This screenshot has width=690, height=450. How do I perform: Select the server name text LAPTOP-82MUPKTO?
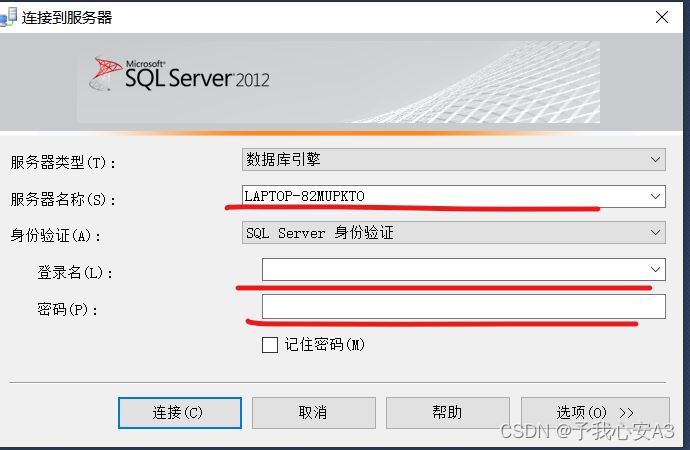(x=305, y=196)
